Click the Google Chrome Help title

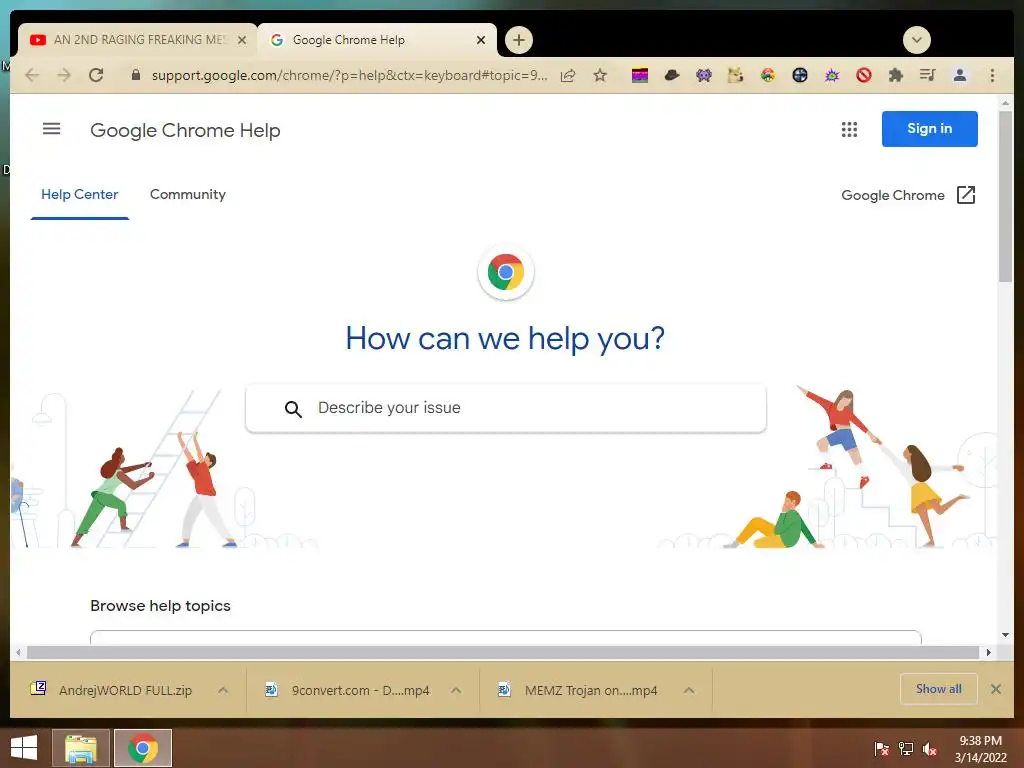185,130
